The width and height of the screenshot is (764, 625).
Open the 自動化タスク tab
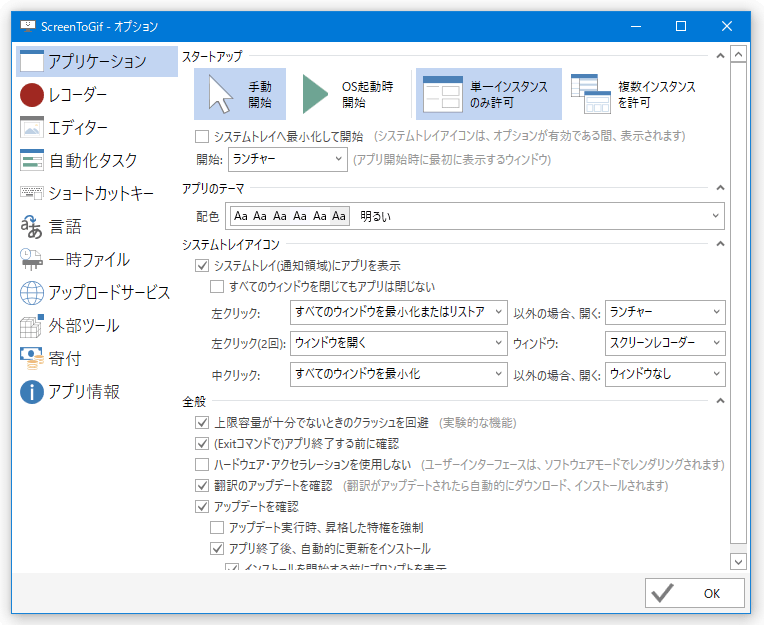(x=97, y=160)
